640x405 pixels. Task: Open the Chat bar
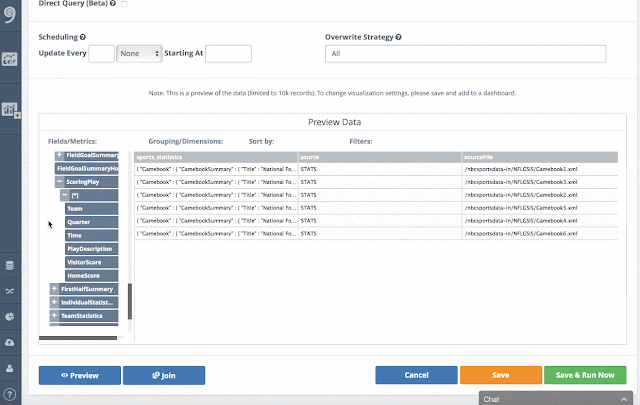(x=556, y=399)
